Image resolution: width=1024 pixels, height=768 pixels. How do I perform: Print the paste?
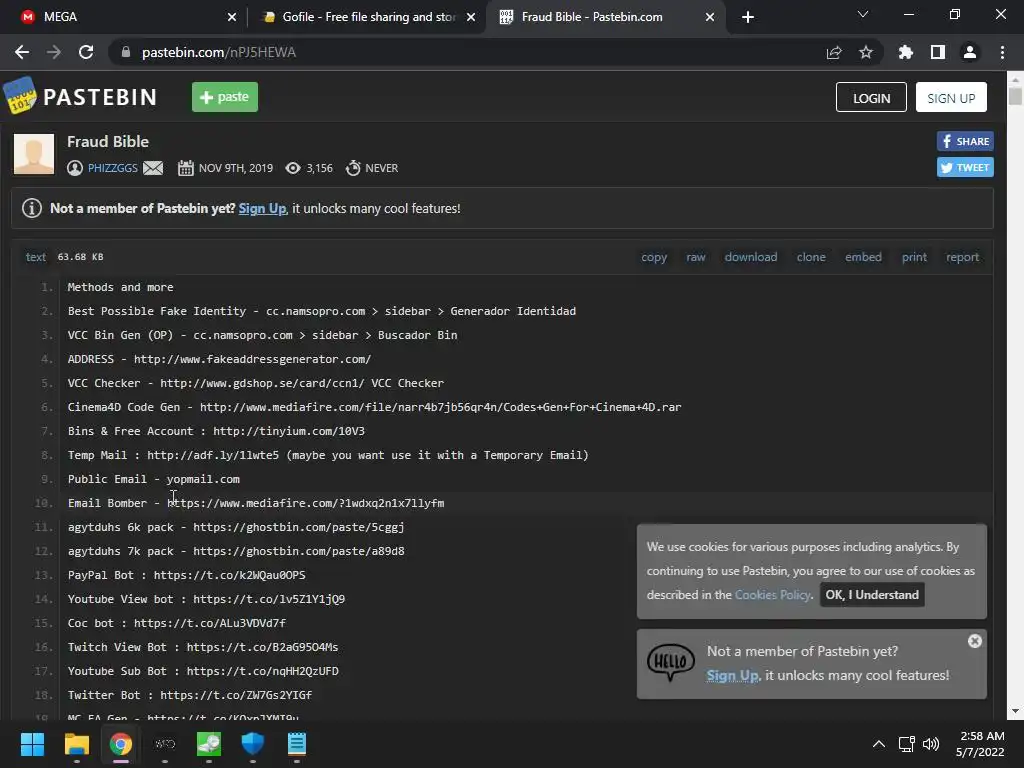(914, 257)
